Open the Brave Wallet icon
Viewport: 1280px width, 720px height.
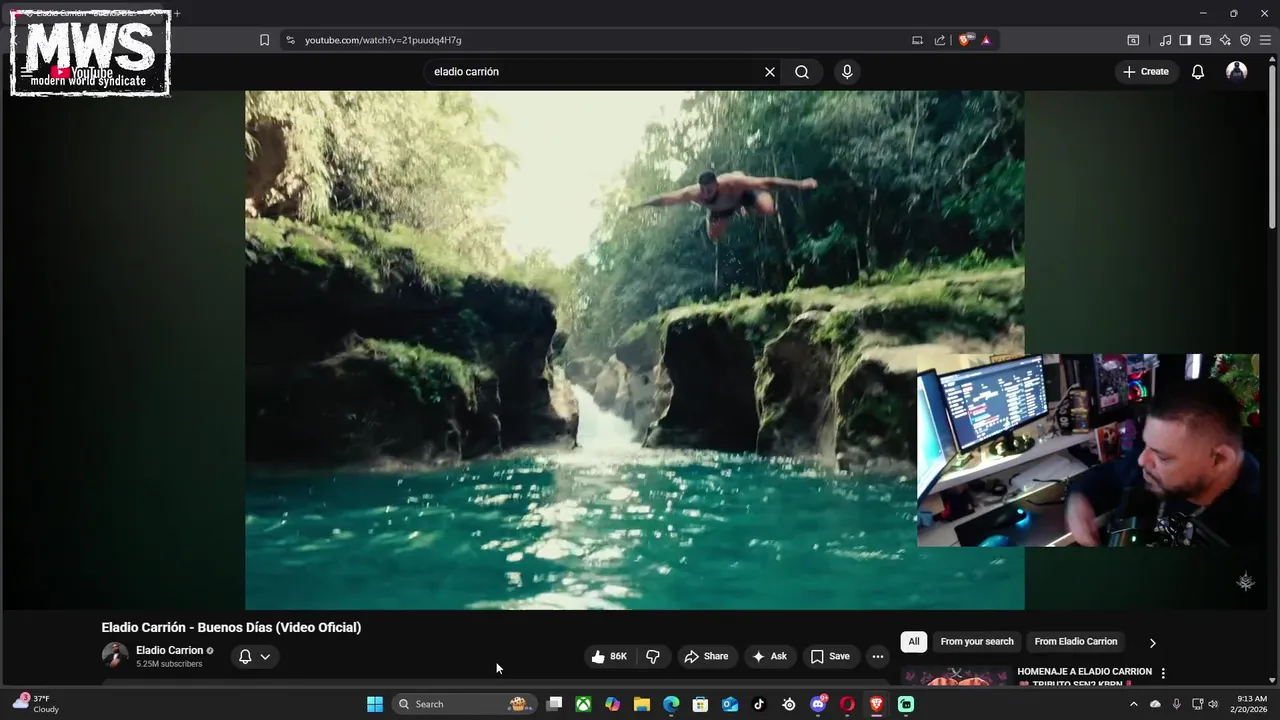pyautogui.click(x=1205, y=40)
